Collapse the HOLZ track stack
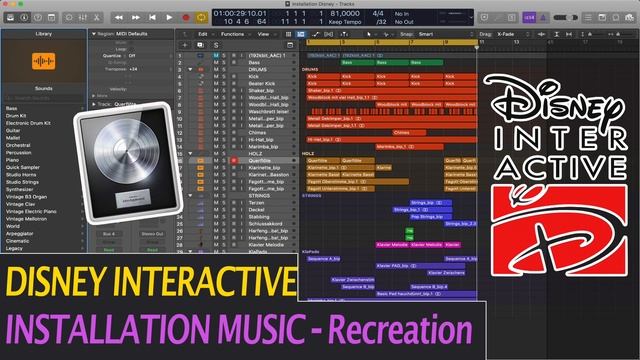Viewport: 640px width, 360px height. tap(190, 153)
